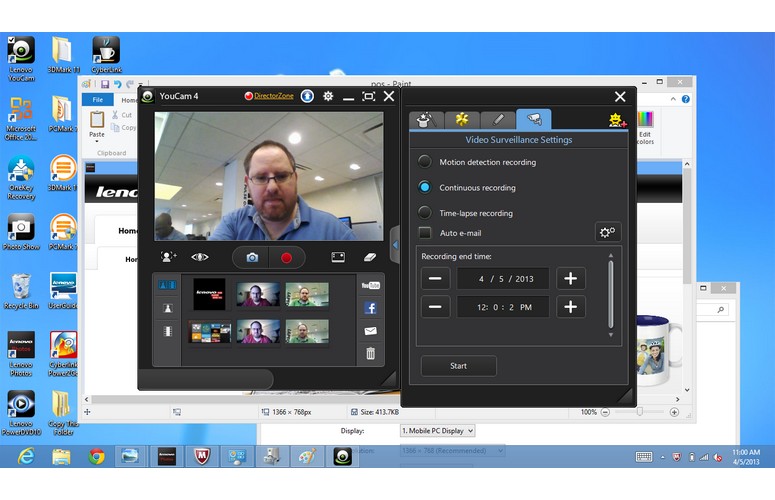Collapse the side panel with the blue arrow

[x=395, y=245]
